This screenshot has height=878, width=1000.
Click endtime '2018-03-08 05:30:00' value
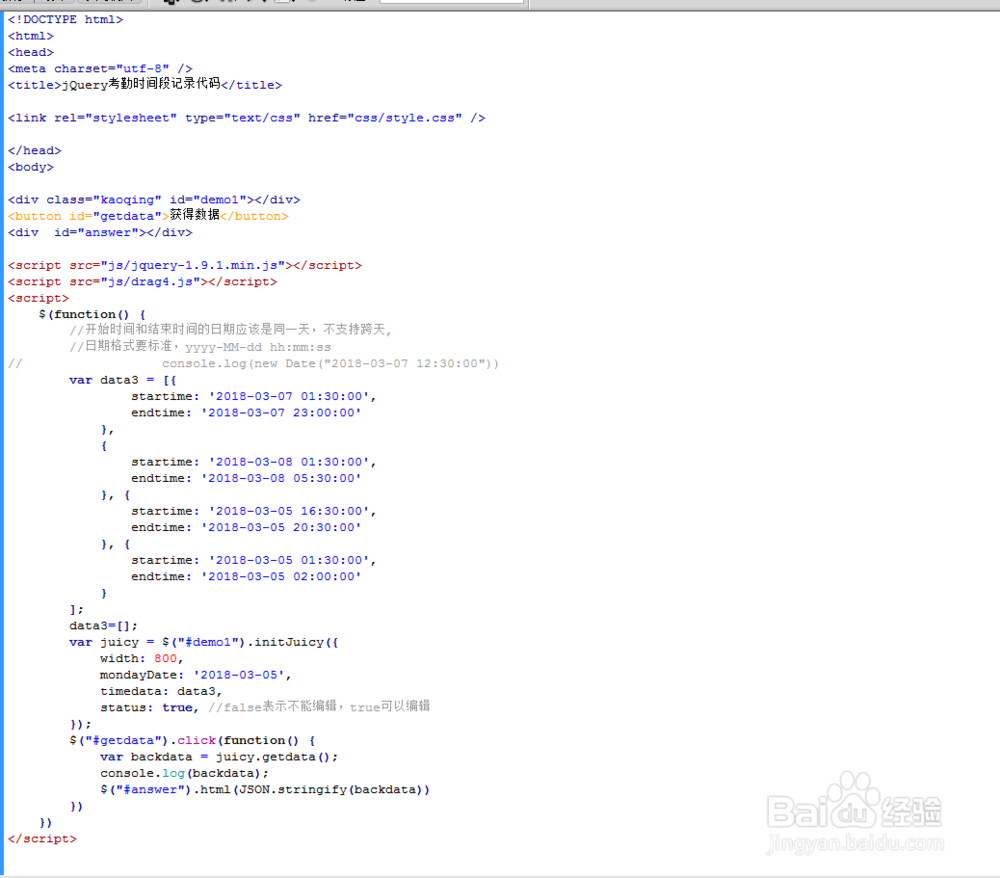(x=281, y=478)
